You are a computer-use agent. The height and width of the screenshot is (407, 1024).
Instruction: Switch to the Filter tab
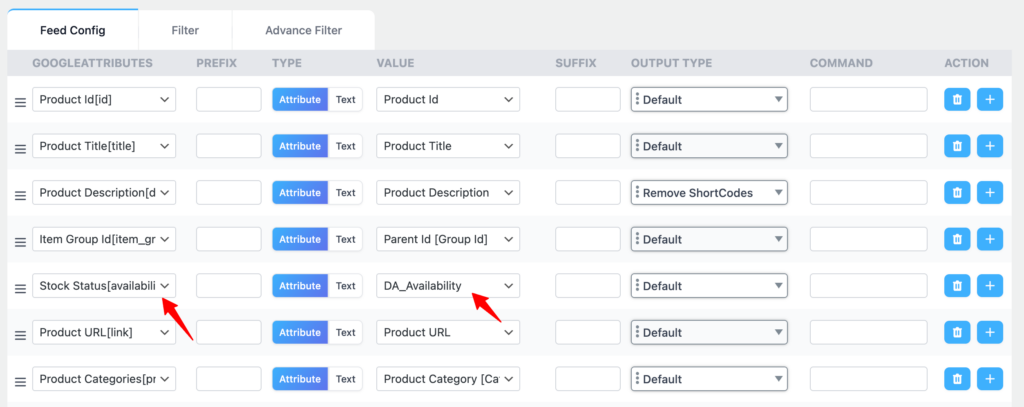coord(185,30)
